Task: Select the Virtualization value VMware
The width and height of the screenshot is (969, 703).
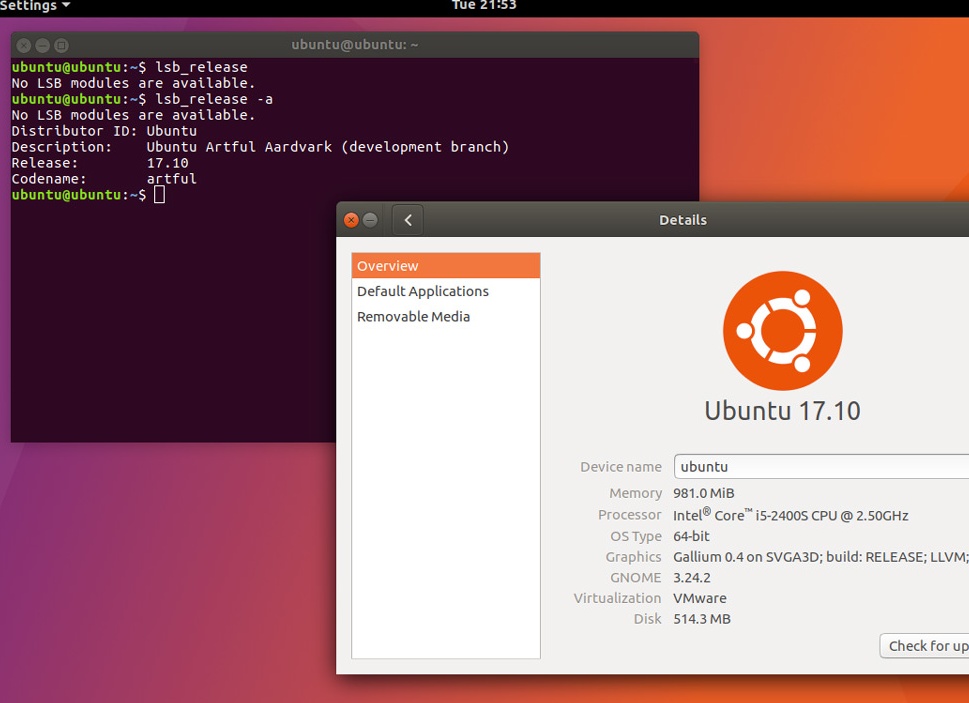Action: click(x=700, y=598)
